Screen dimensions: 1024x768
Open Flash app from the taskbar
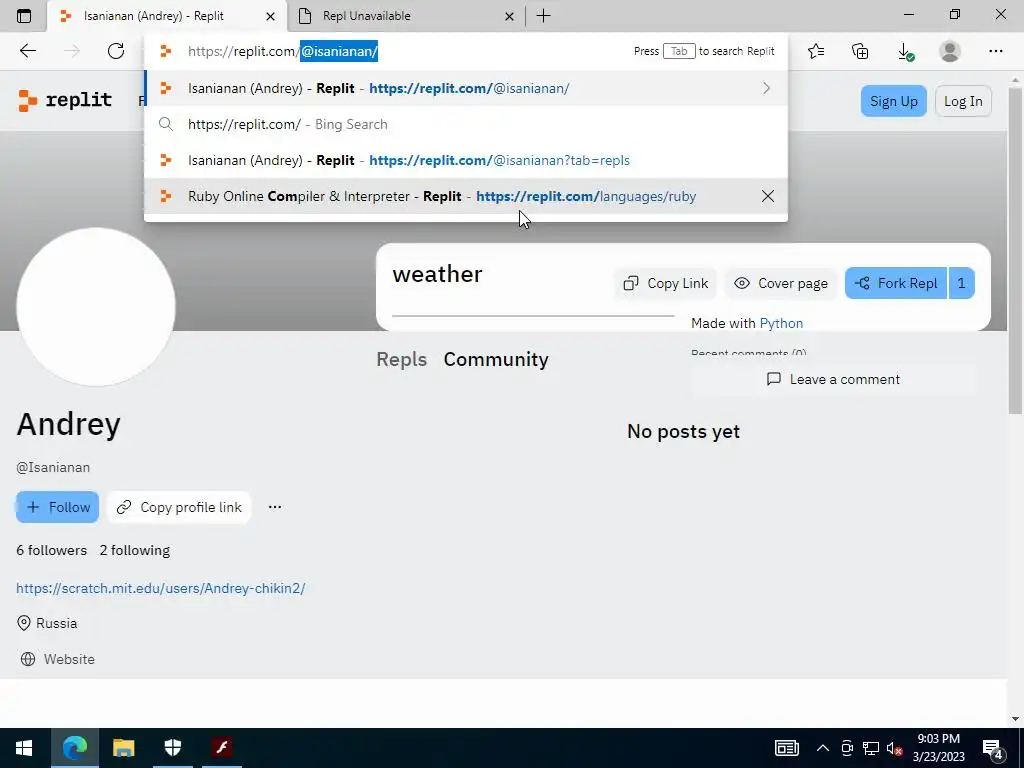(x=221, y=748)
